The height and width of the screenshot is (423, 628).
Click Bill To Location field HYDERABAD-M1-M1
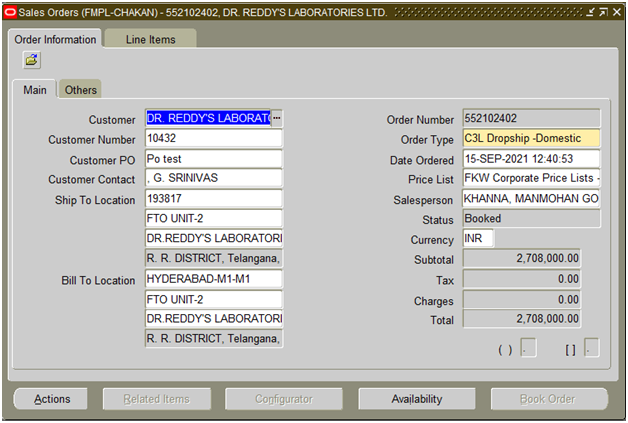[214, 279]
